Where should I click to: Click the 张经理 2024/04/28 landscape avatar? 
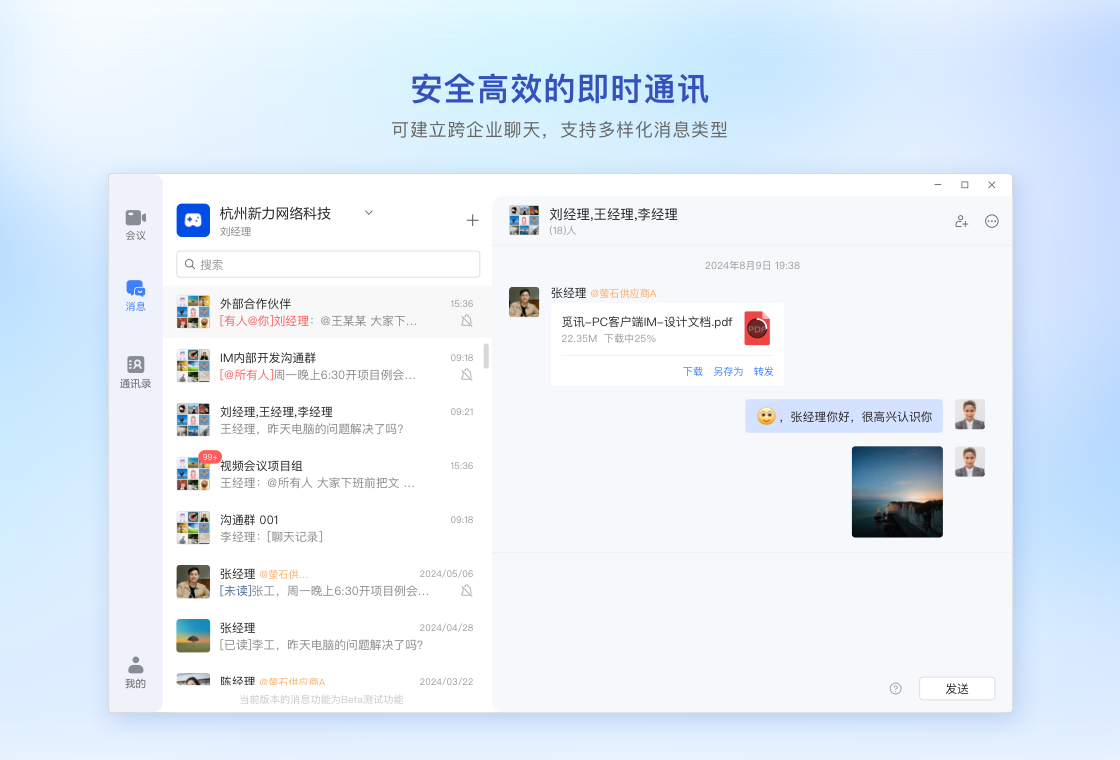(x=194, y=636)
